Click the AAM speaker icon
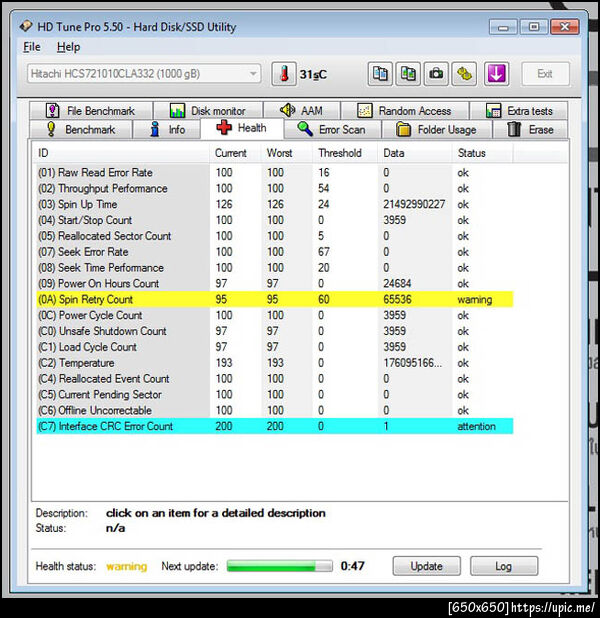 (x=287, y=110)
